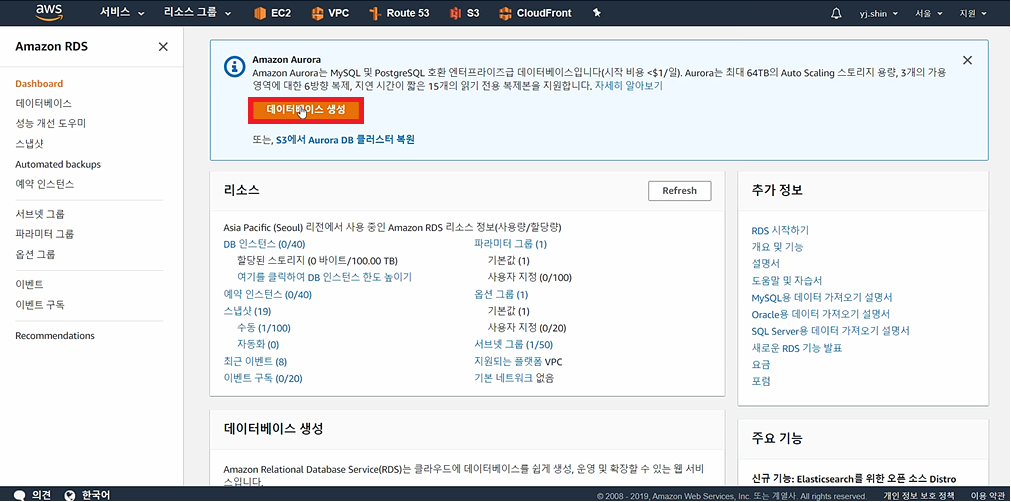Open the 지원 support dropdown
The height and width of the screenshot is (502, 1011).
974,14
